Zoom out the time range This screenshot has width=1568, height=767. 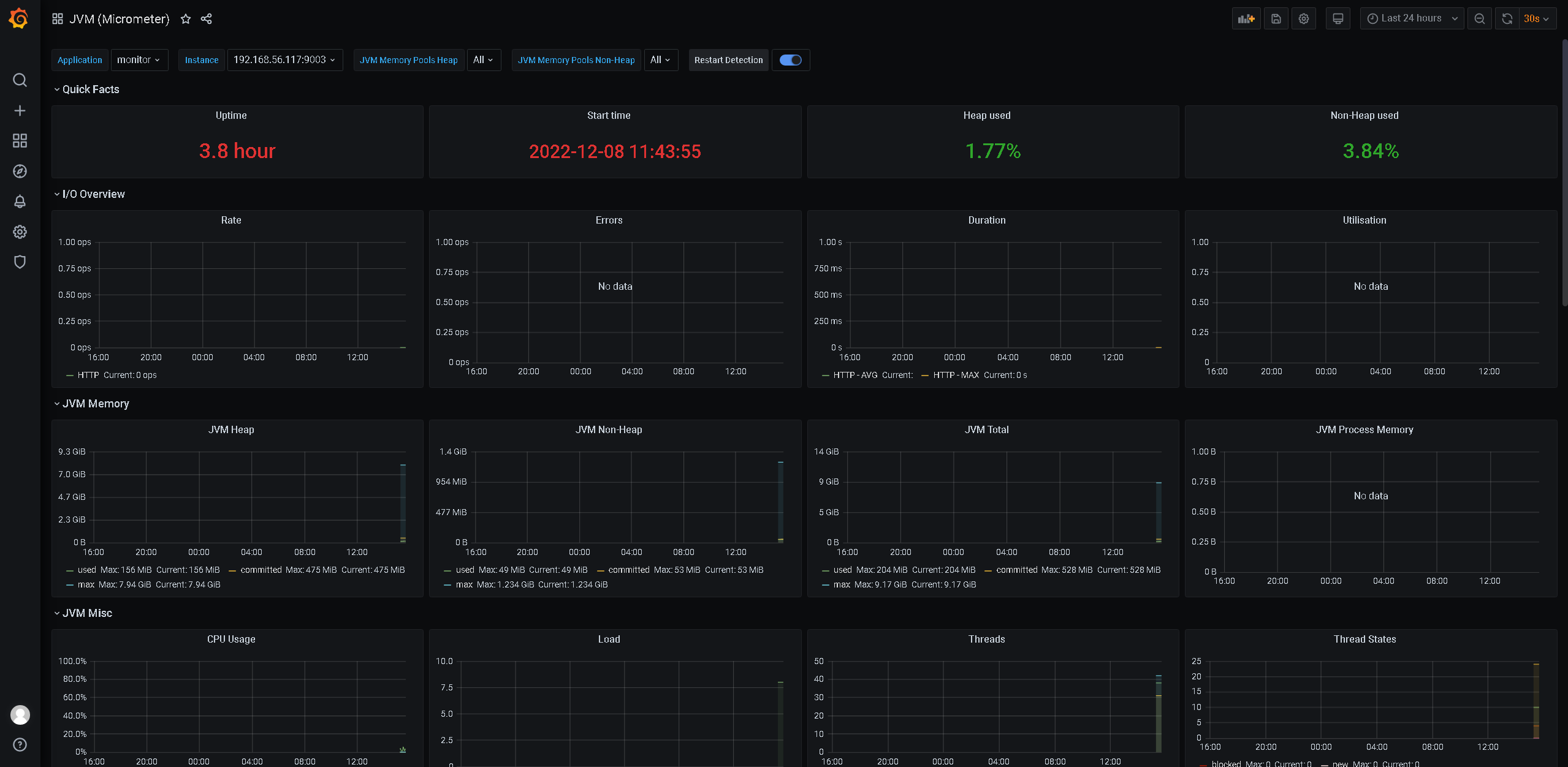click(1480, 19)
